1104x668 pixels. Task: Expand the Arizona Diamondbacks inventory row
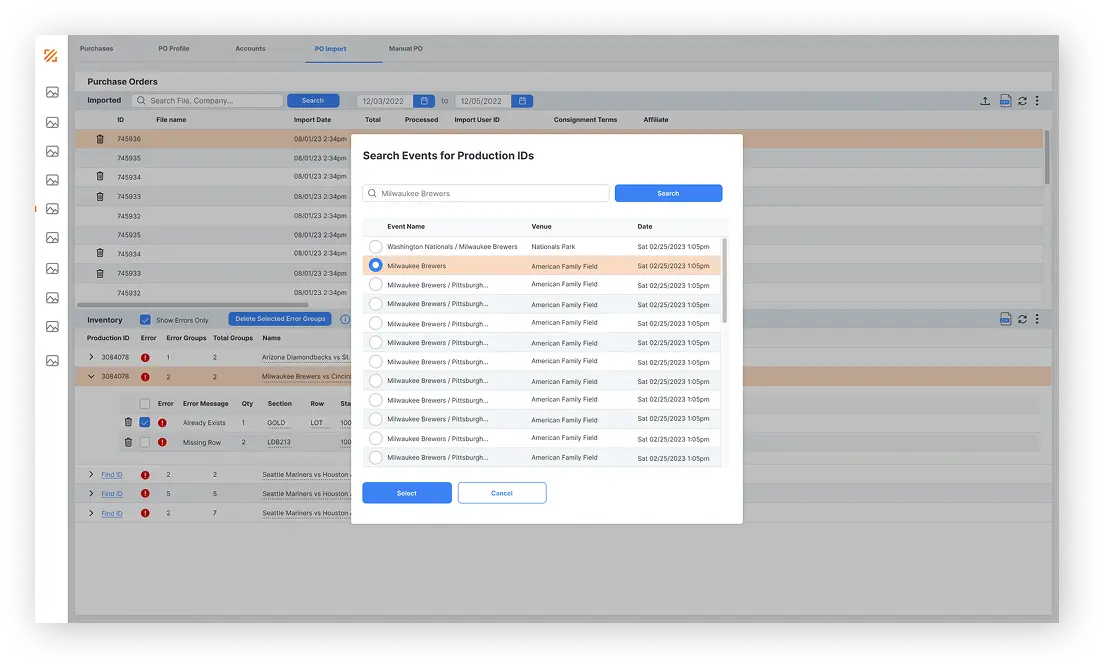click(x=91, y=357)
